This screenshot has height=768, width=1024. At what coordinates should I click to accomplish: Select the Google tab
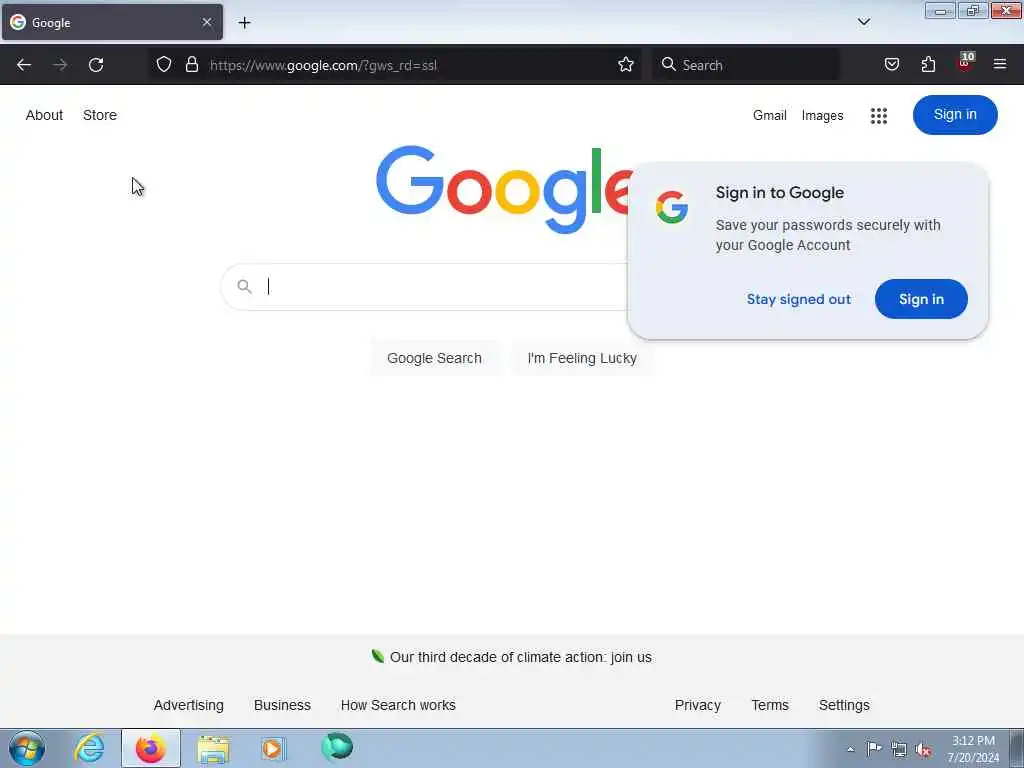point(112,22)
